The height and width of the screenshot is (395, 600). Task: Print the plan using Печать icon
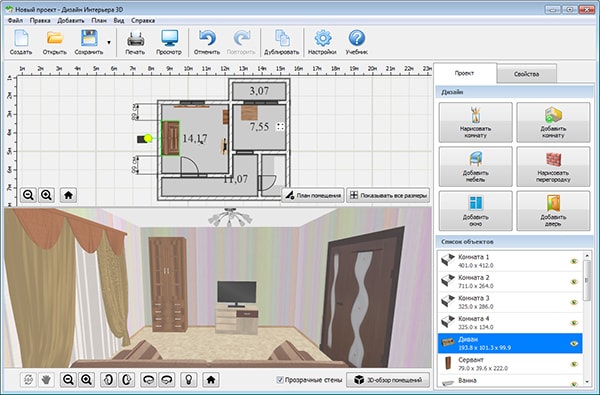pyautogui.click(x=135, y=42)
